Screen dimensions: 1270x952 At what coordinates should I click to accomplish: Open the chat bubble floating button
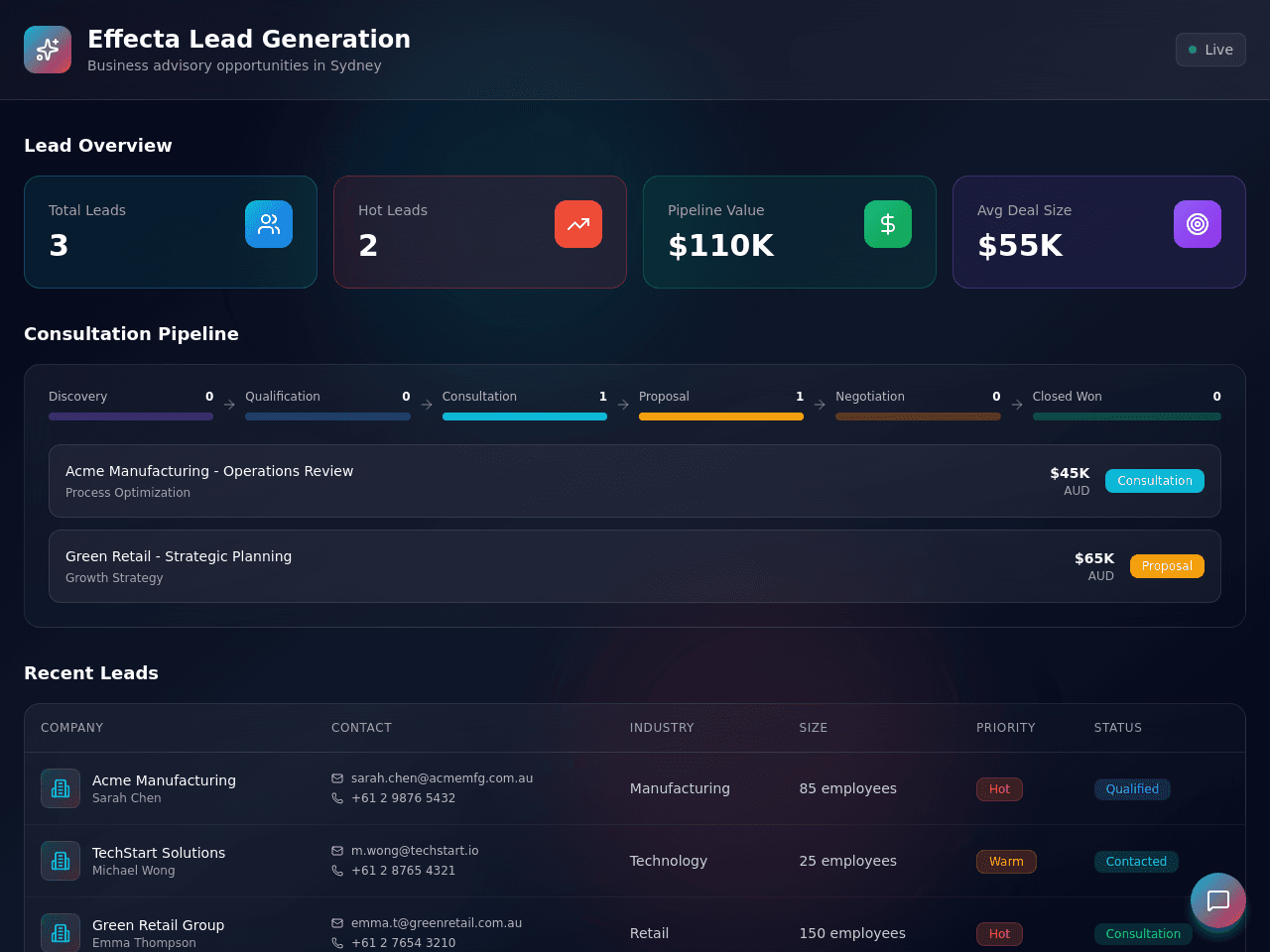[1218, 900]
